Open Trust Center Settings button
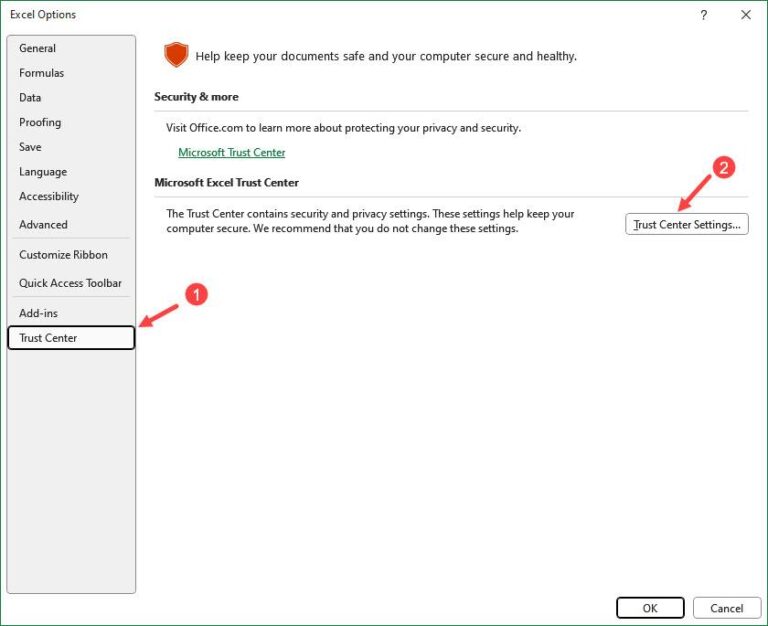Screen dimensions: 768x626 pyautogui.click(x=687, y=225)
